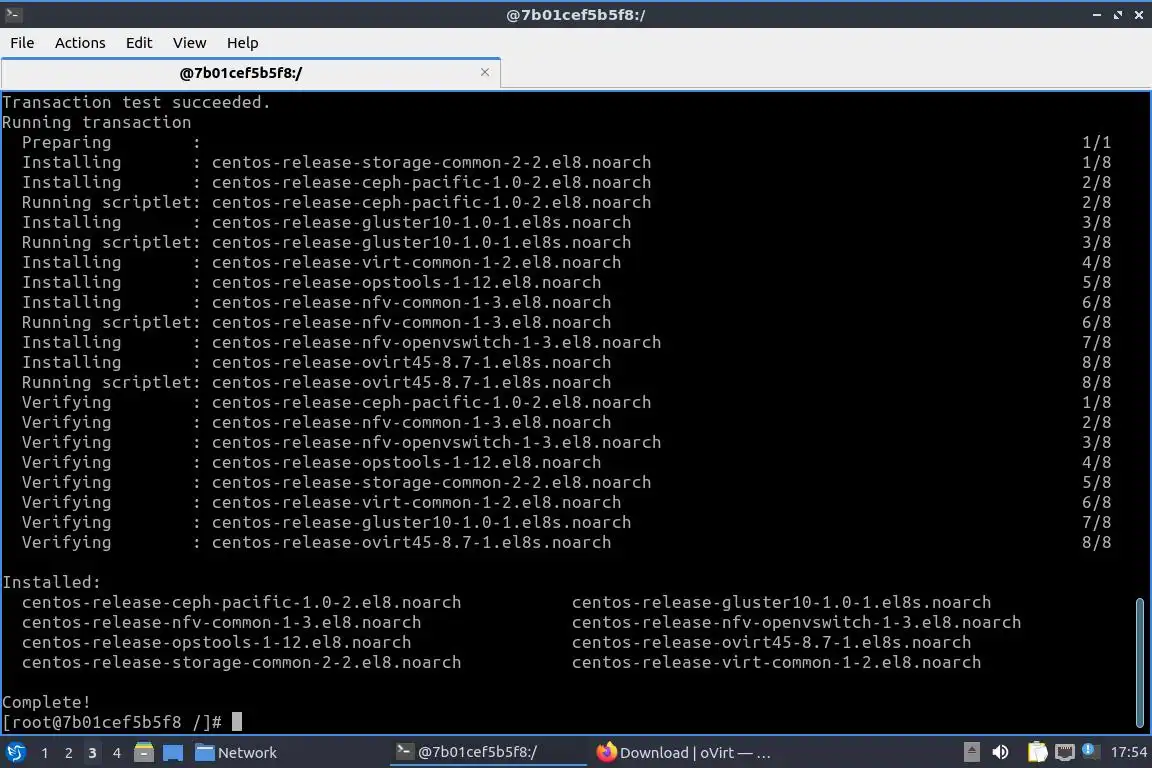The image size is (1152, 768).
Task: Click the eject removable media tray icon
Action: (971, 752)
